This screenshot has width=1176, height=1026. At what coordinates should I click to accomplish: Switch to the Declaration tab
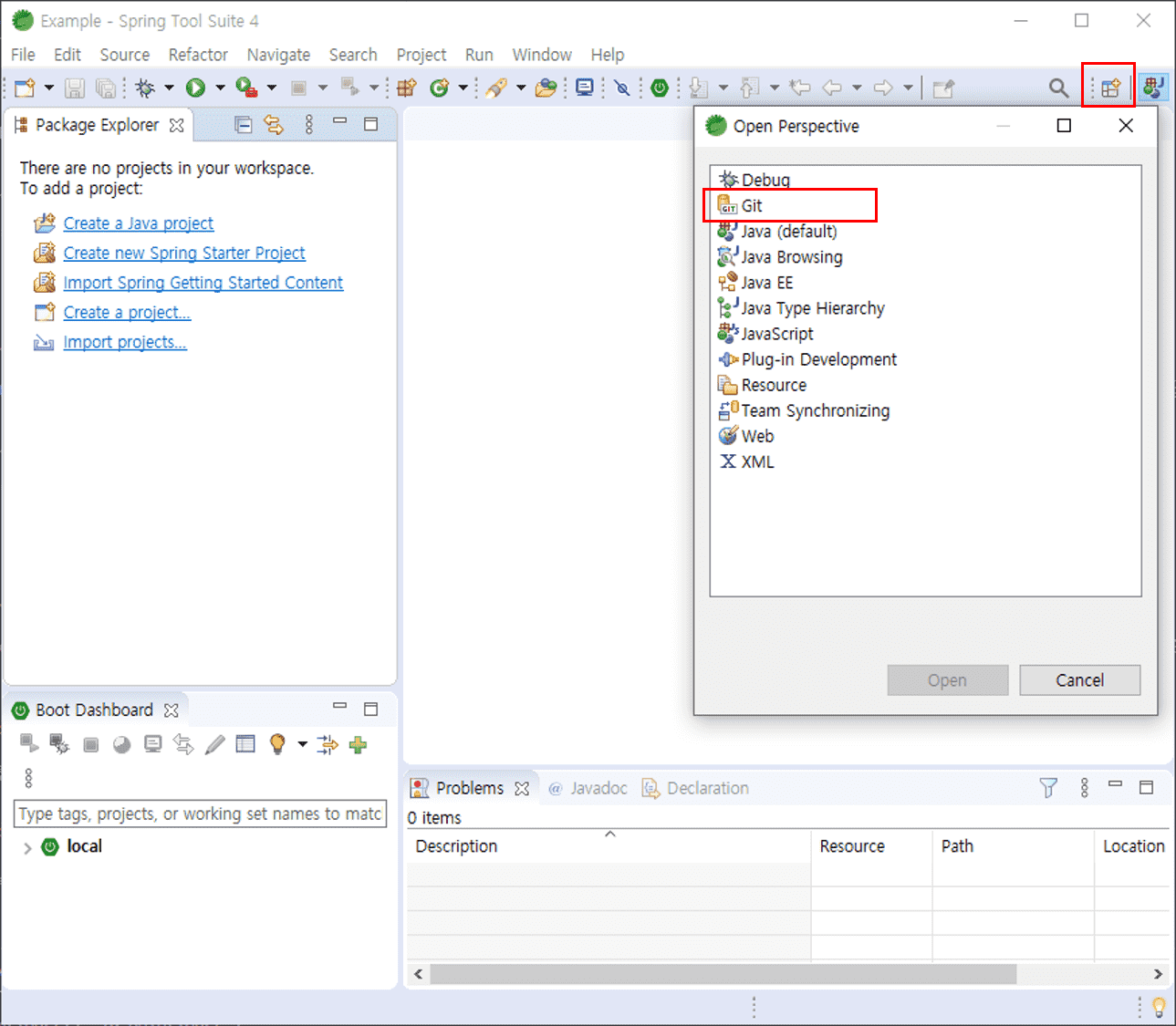click(696, 788)
